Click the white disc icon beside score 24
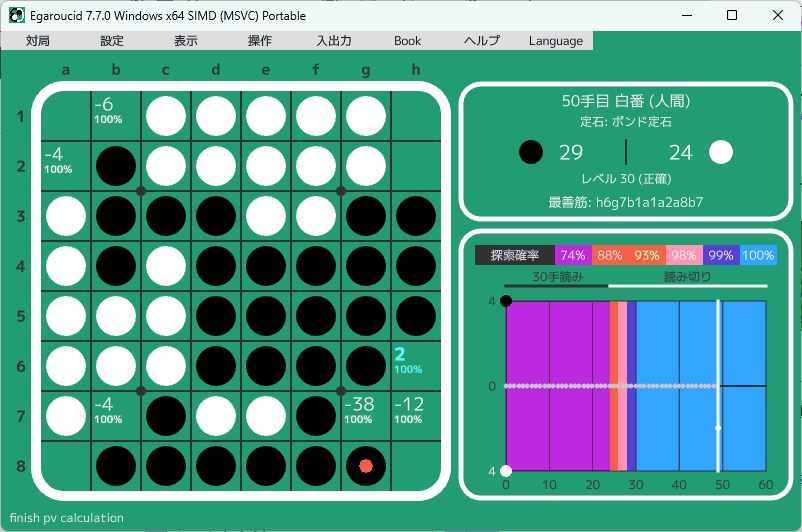 721,152
